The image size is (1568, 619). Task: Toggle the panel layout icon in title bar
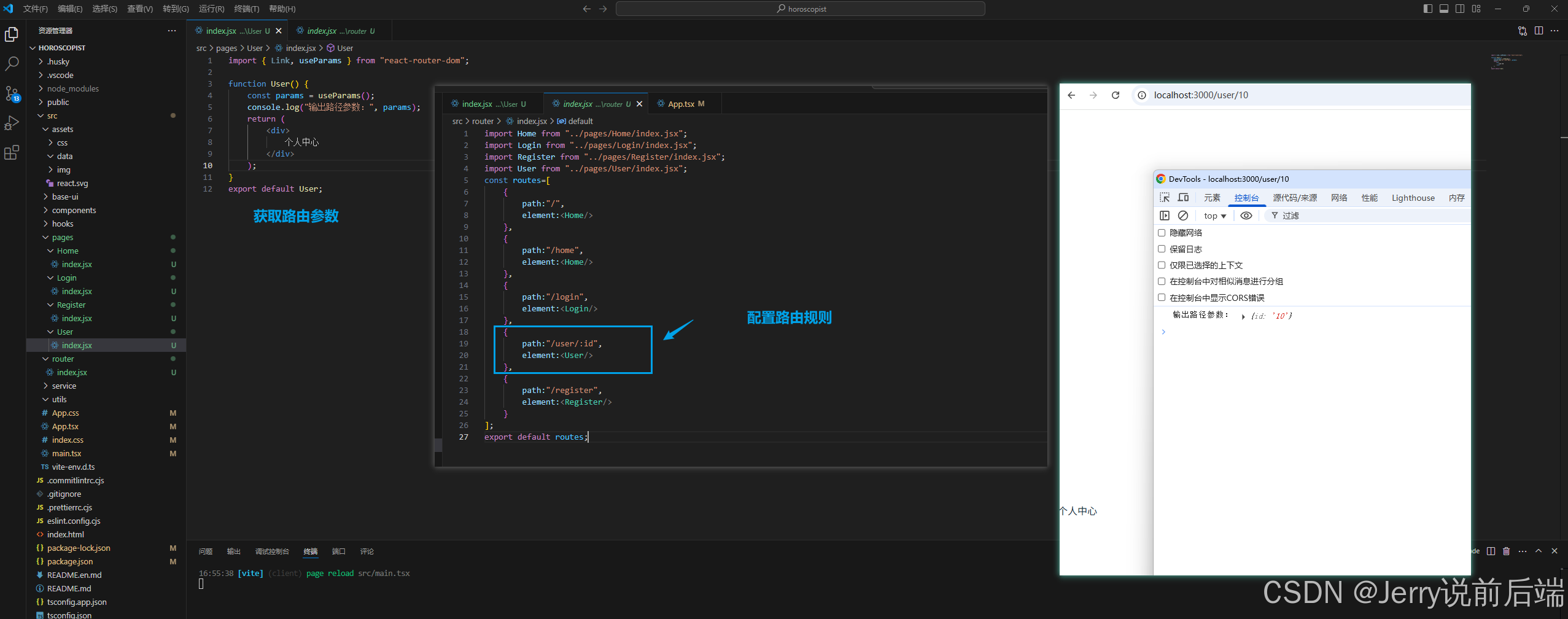click(x=1444, y=9)
